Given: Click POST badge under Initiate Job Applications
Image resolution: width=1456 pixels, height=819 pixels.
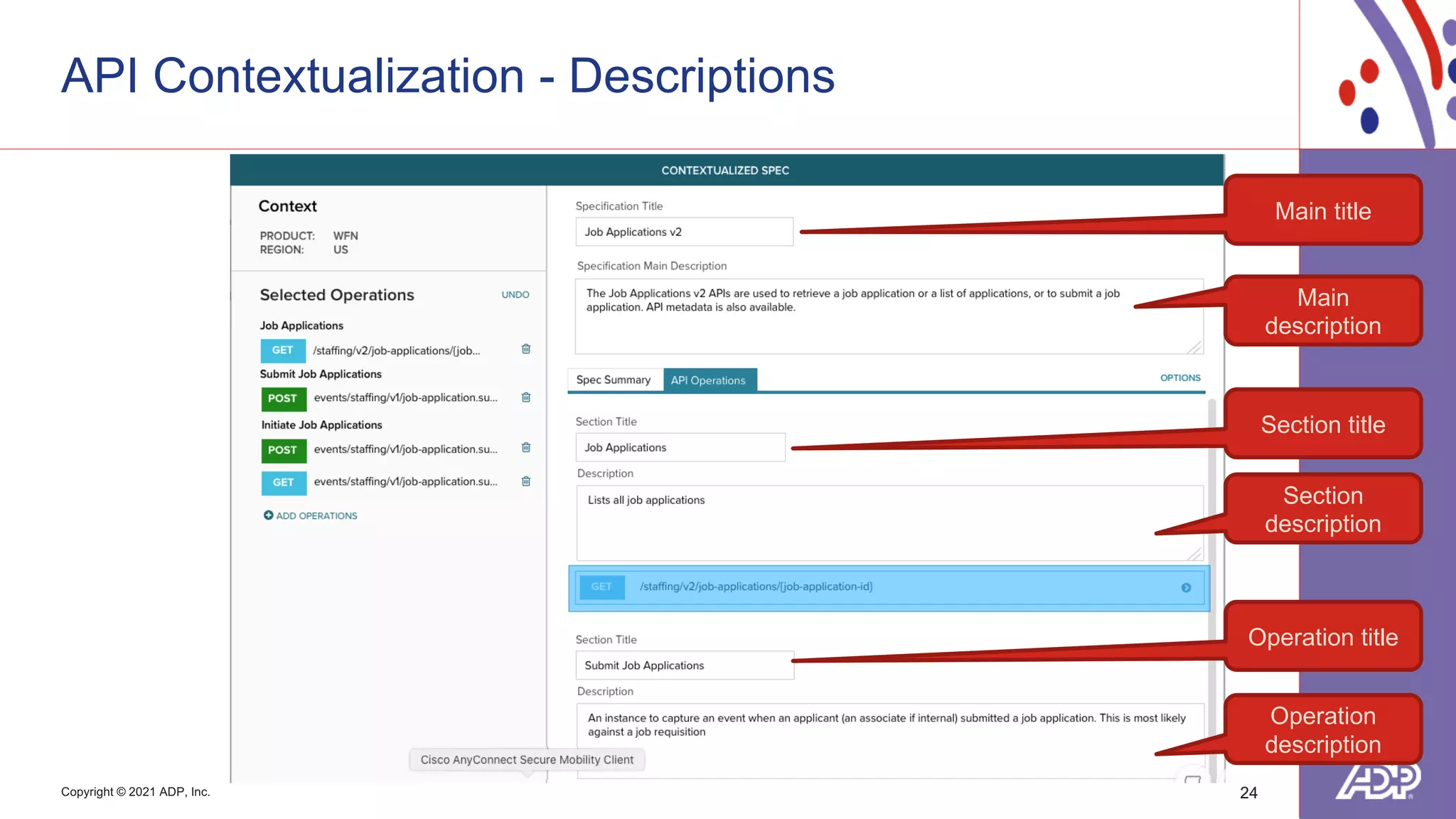Looking at the screenshot, I should [283, 450].
